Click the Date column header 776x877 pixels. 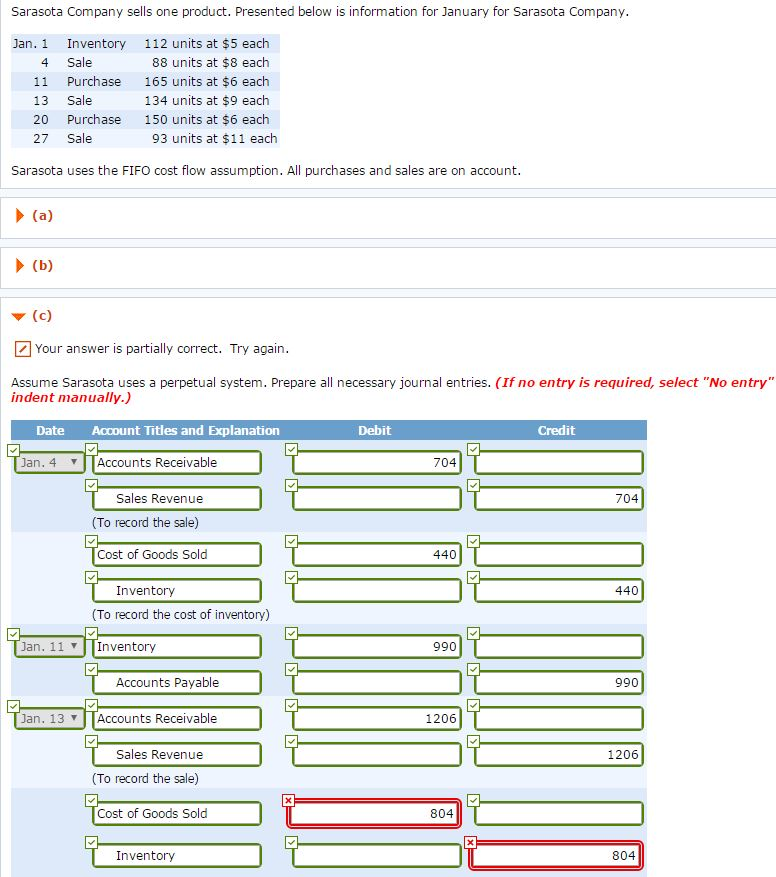pyautogui.click(x=50, y=430)
